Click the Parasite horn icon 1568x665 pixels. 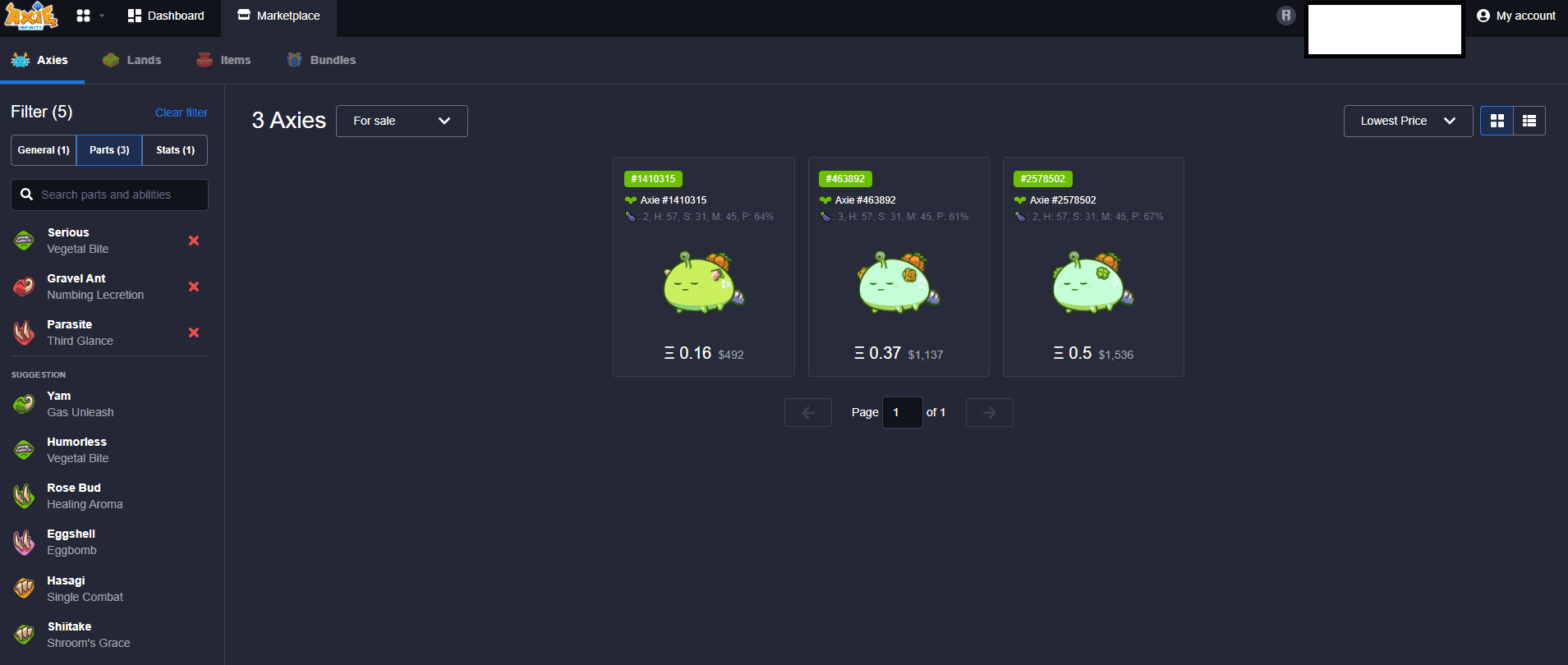[24, 332]
